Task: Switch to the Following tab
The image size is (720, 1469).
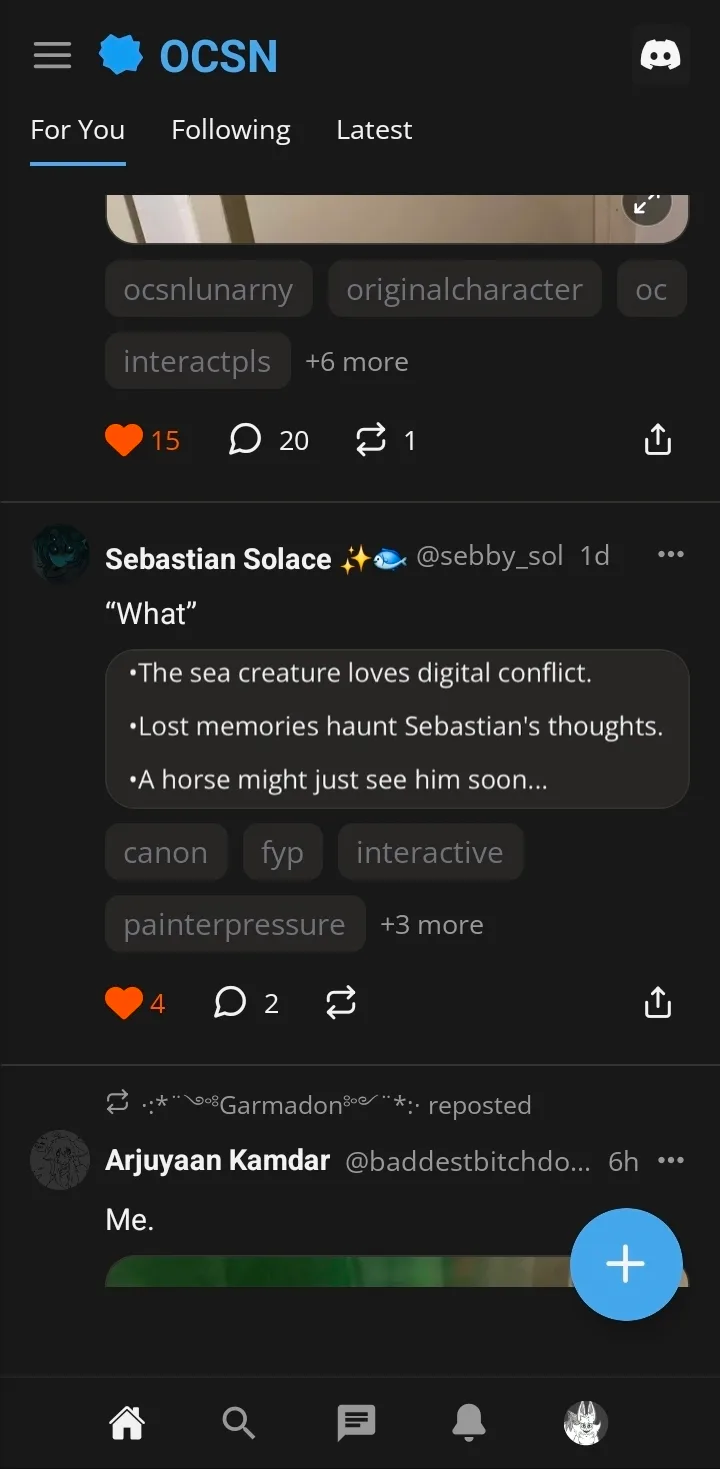Action: 230,130
